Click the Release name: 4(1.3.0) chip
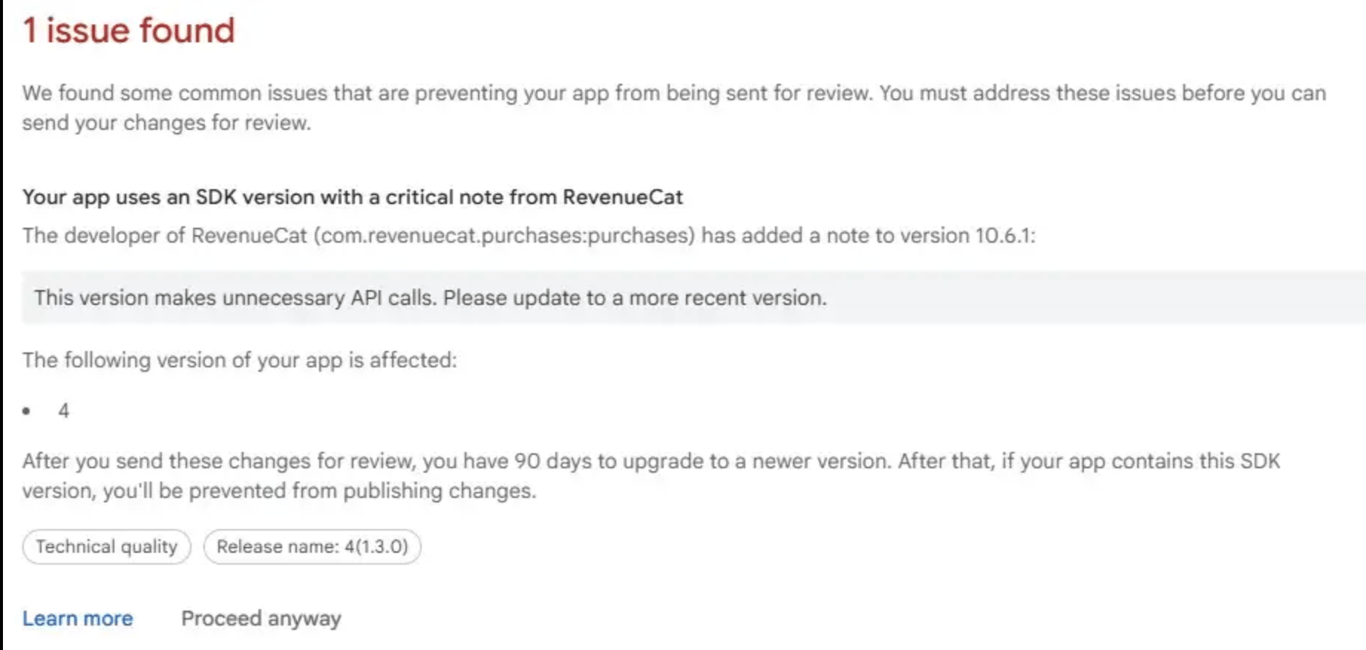This screenshot has width=1366, height=650. pos(312,547)
